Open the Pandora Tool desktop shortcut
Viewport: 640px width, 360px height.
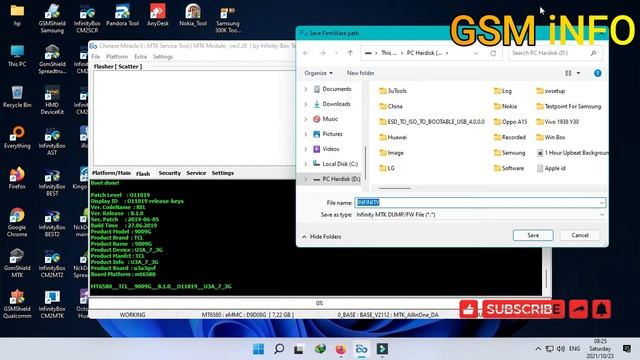122,16
